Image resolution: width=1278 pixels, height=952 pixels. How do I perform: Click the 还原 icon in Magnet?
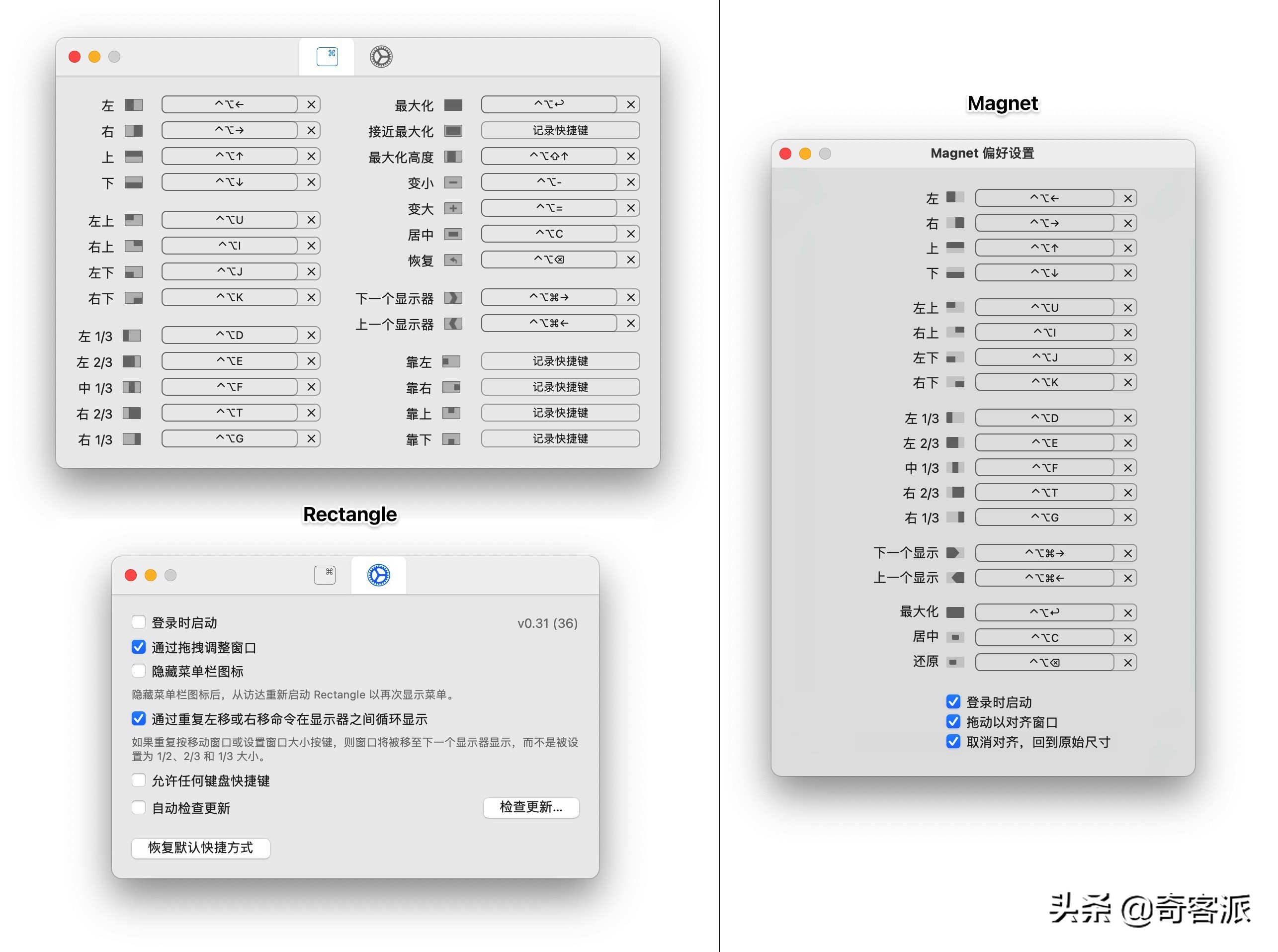[956, 662]
